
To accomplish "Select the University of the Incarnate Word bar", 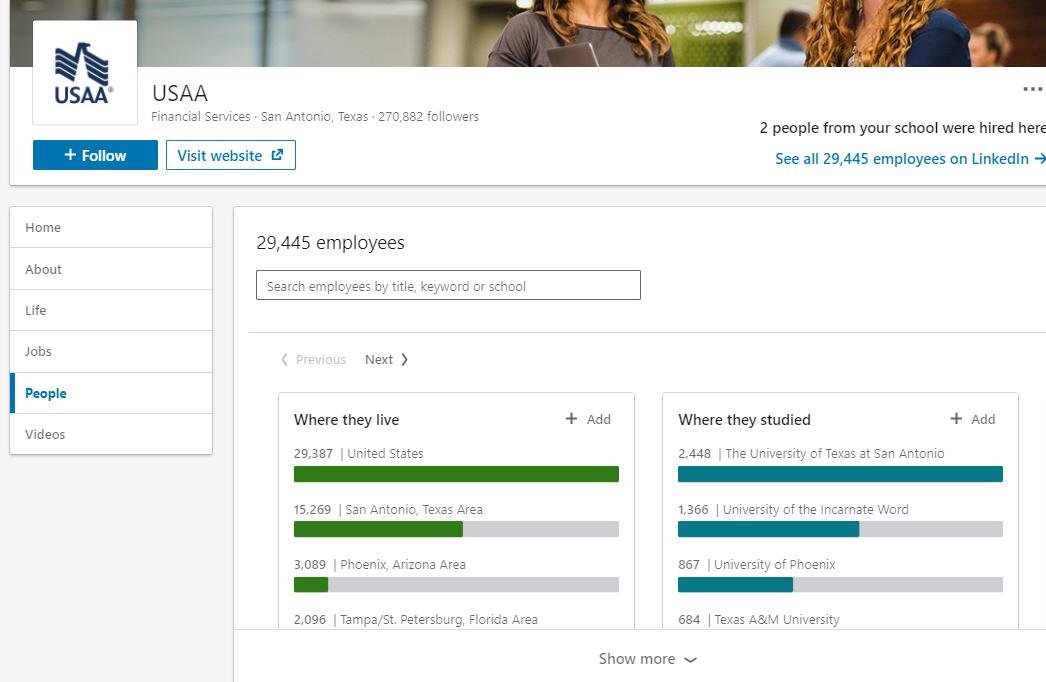I will (841, 529).
